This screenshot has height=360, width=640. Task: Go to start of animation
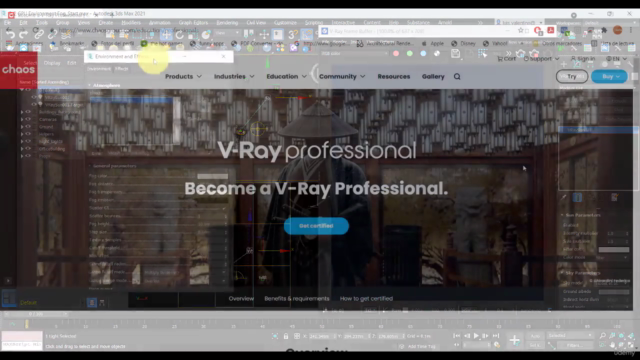pyautogui.click(x=456, y=336)
